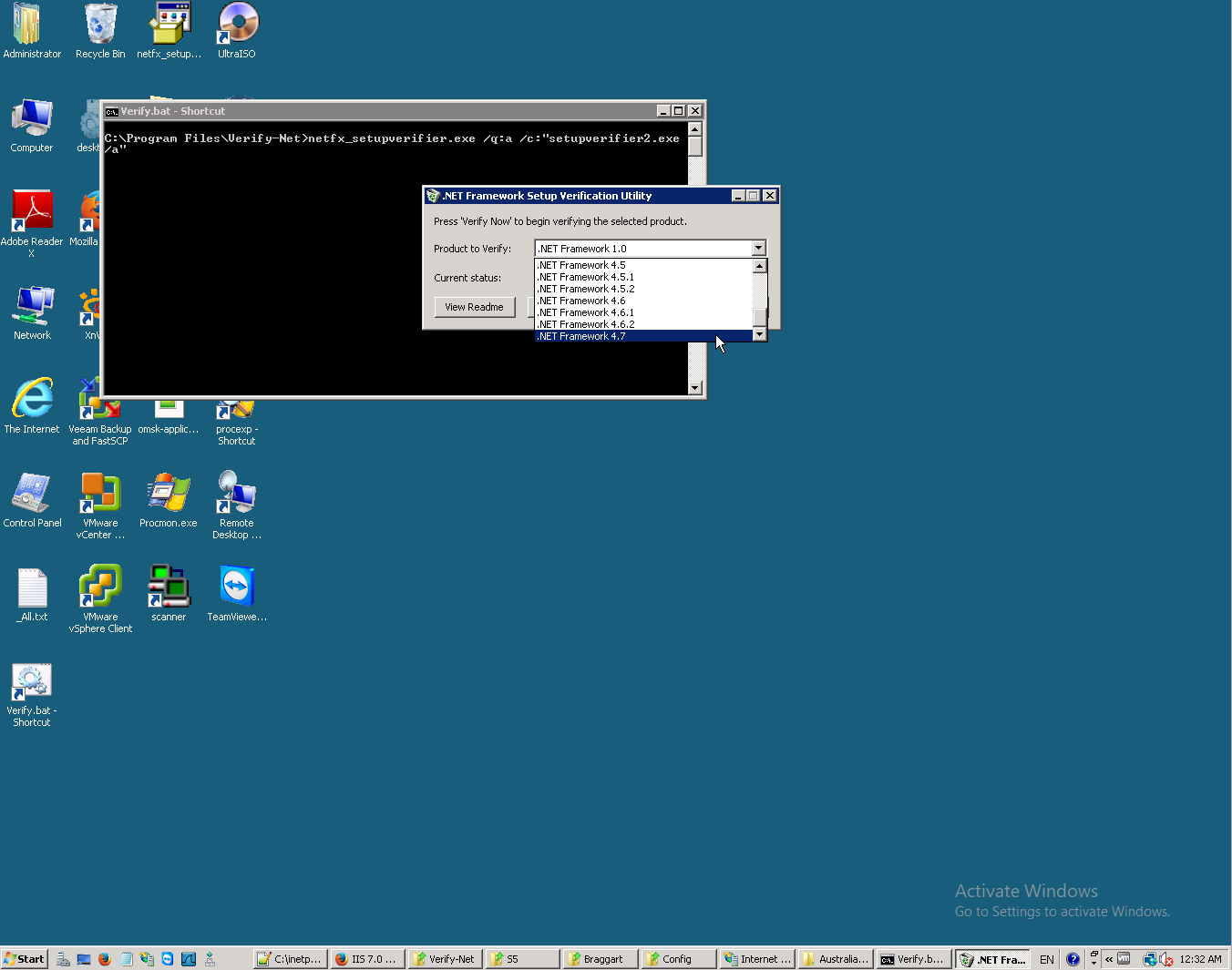Switch to the S5 taskbar folder
This screenshot has width=1232, height=970.
[522, 959]
